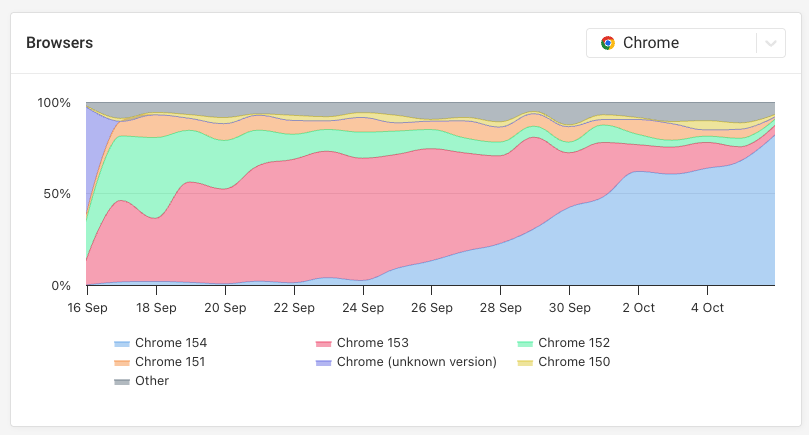Toggle Chrome 150 legend entry
The width and height of the screenshot is (809, 435).
(563, 362)
